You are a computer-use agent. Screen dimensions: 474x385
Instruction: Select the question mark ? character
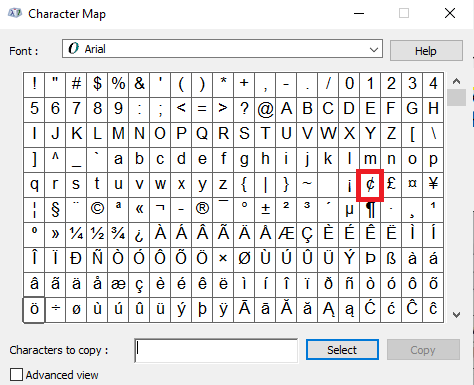[x=244, y=110]
